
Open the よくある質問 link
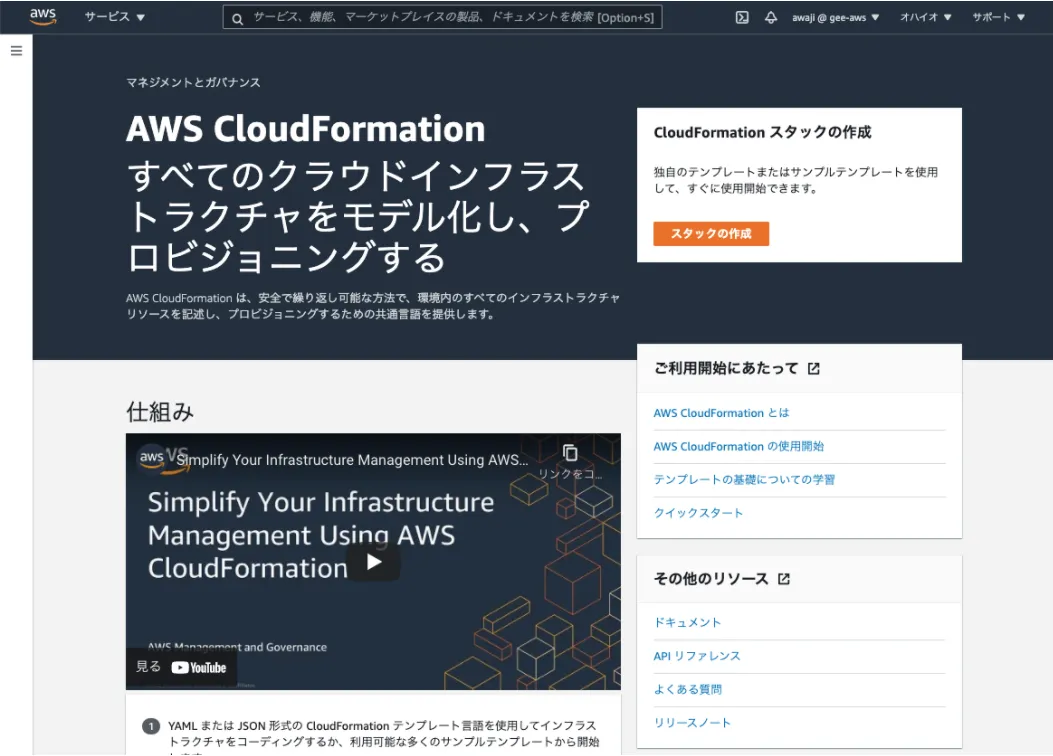(688, 690)
